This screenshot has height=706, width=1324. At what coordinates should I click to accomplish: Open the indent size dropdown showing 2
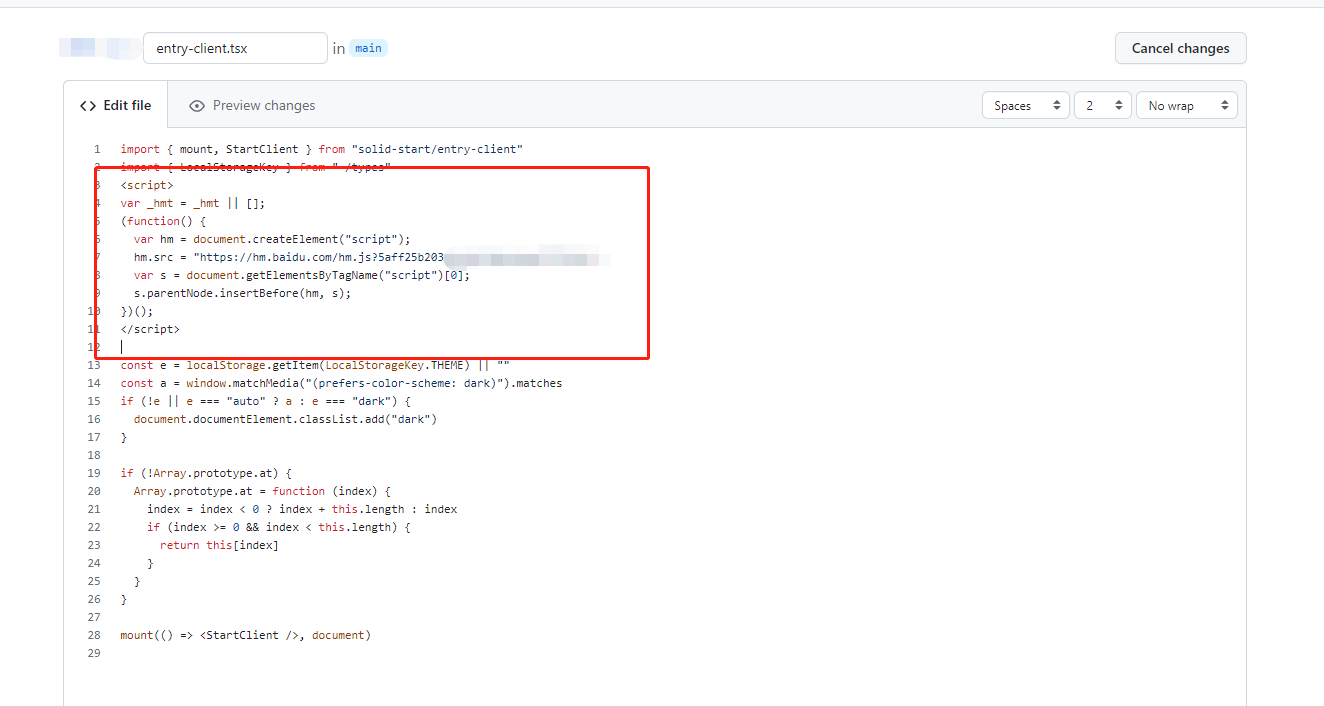pyautogui.click(x=1103, y=105)
